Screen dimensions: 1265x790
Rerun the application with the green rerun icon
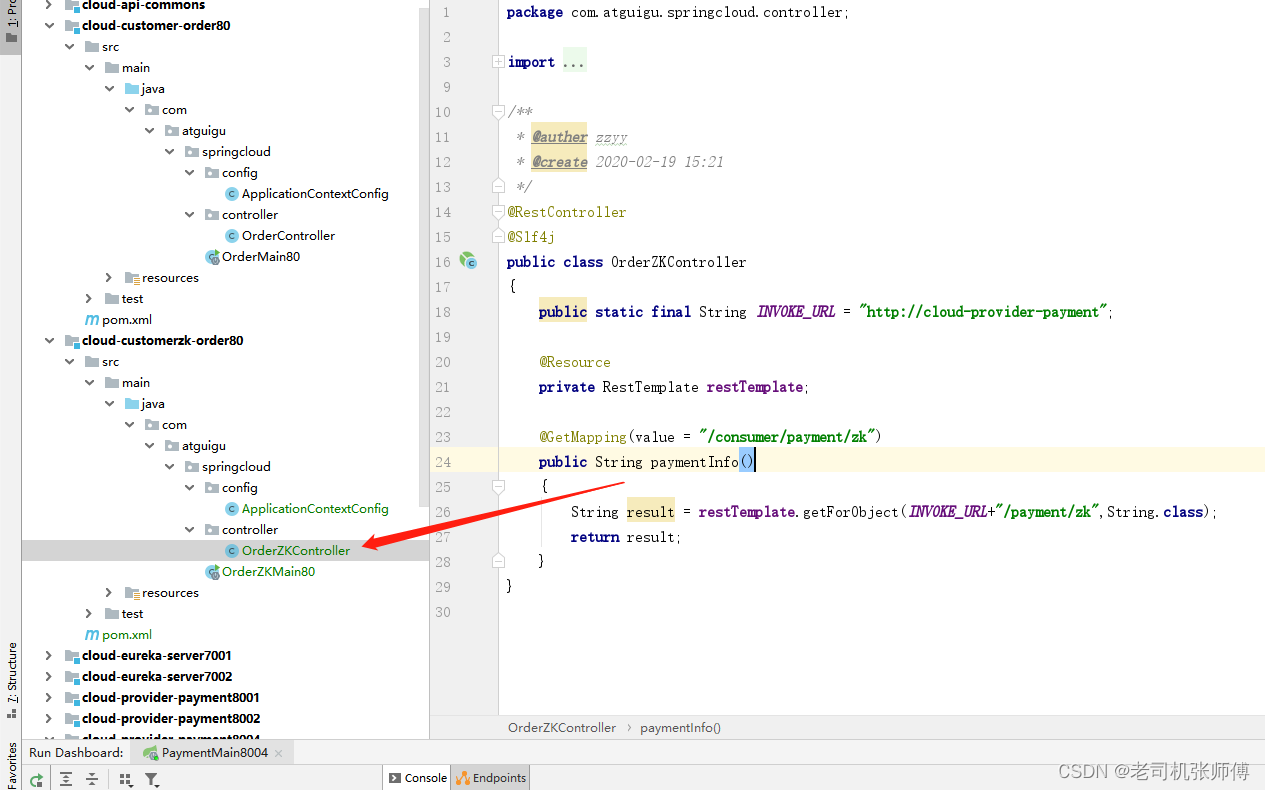[x=37, y=779]
